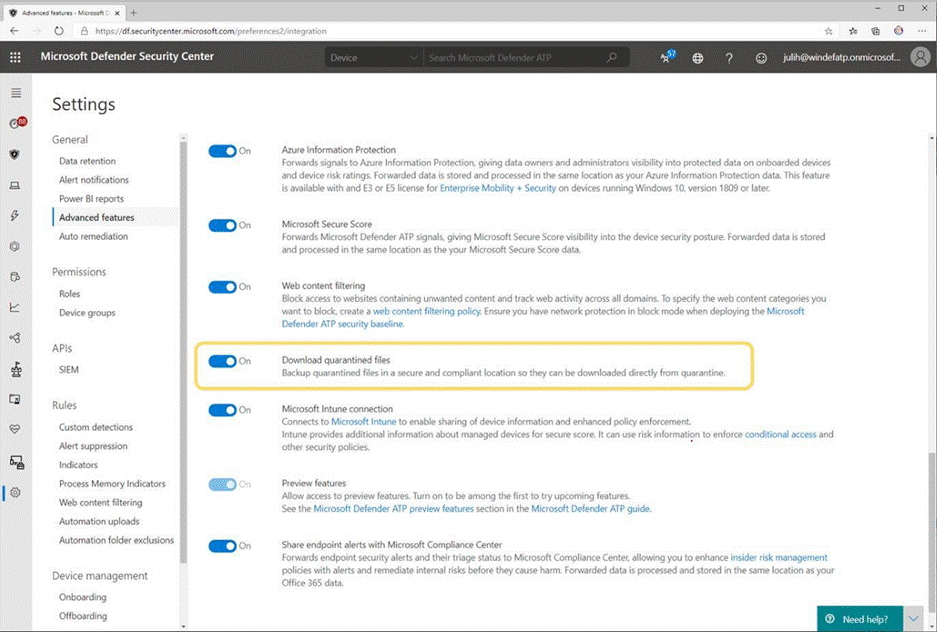This screenshot has height=632, width=937.
Task: Open Device groups under Permissions
Action: point(87,312)
